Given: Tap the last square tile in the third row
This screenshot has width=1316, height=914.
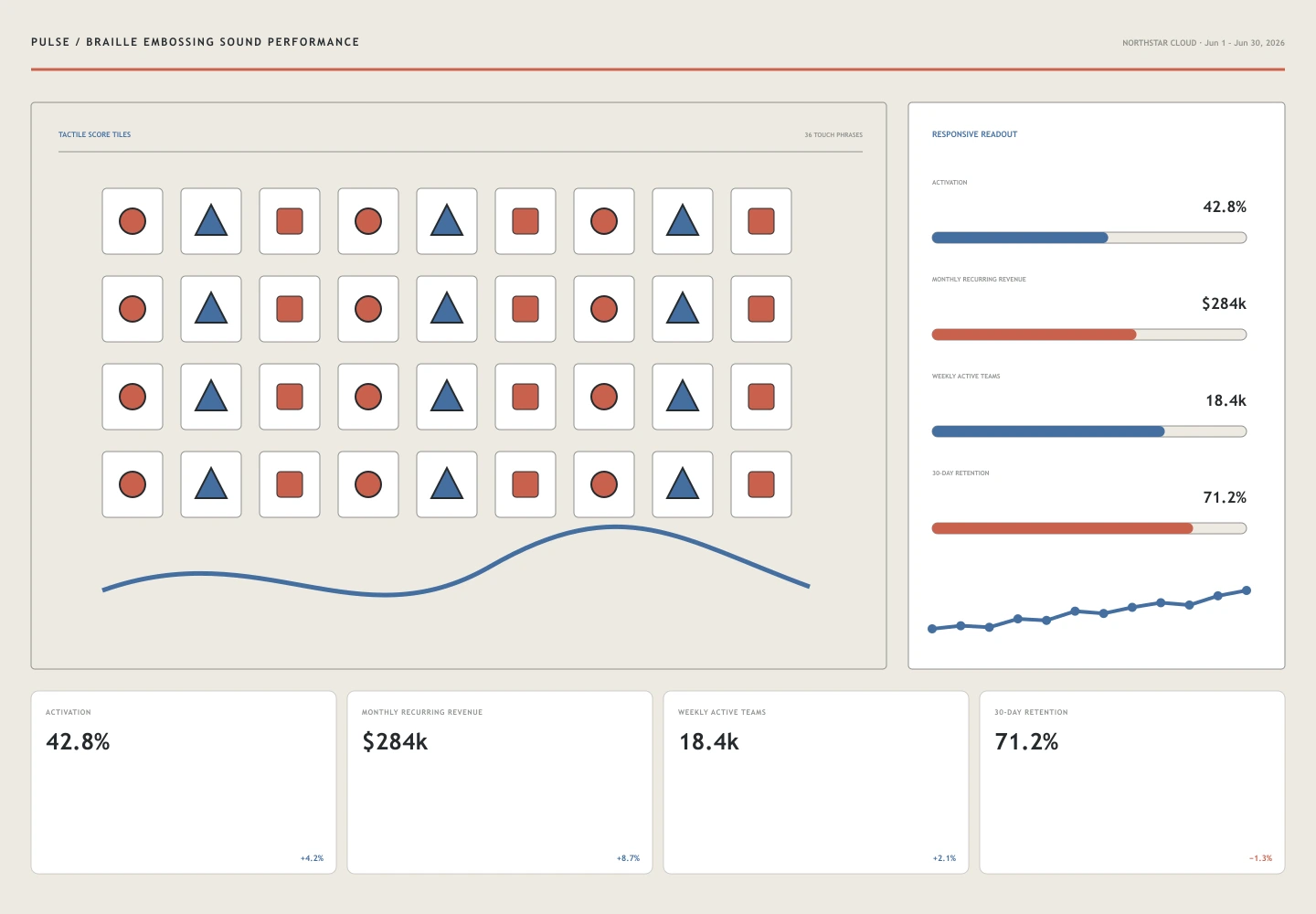Looking at the screenshot, I should [x=761, y=397].
